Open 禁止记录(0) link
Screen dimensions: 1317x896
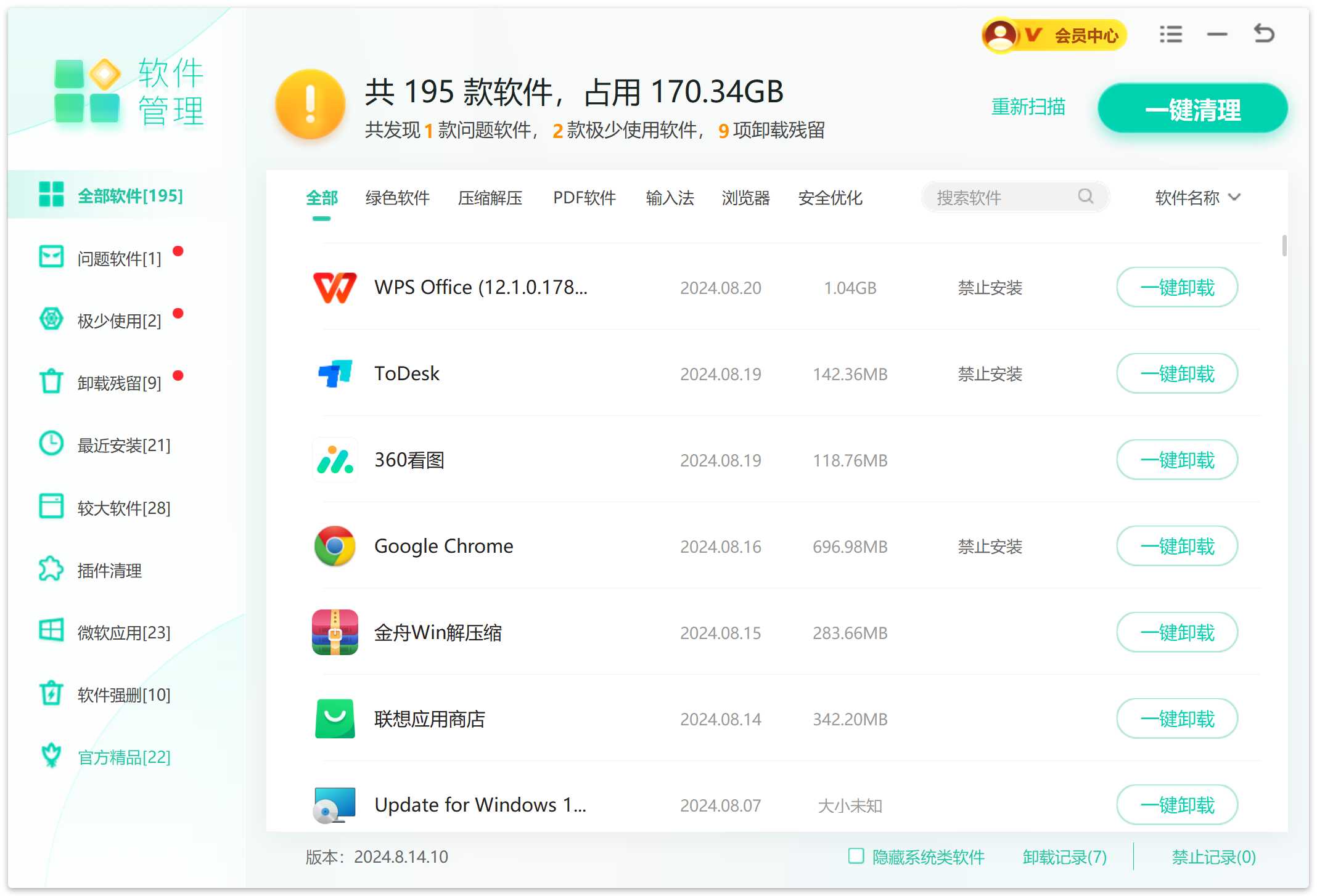(x=1213, y=857)
